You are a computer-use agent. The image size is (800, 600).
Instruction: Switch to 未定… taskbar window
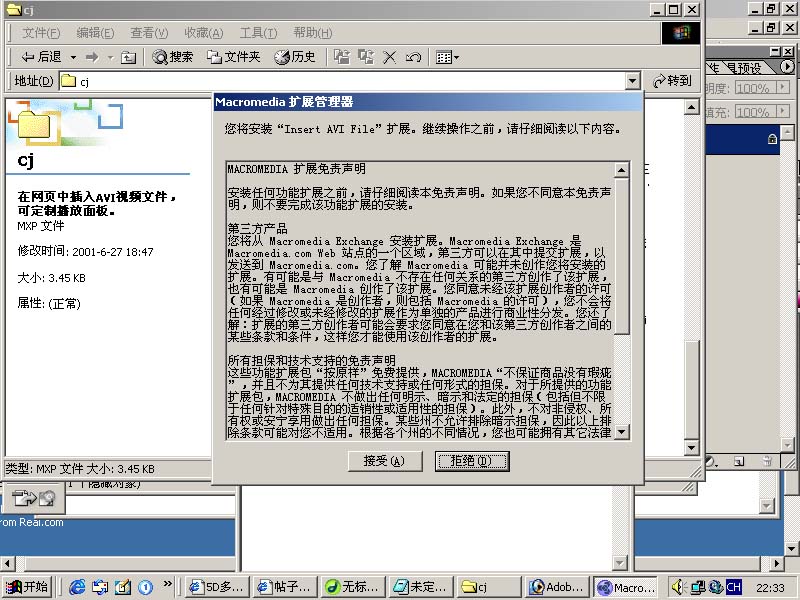pyautogui.click(x=420, y=587)
